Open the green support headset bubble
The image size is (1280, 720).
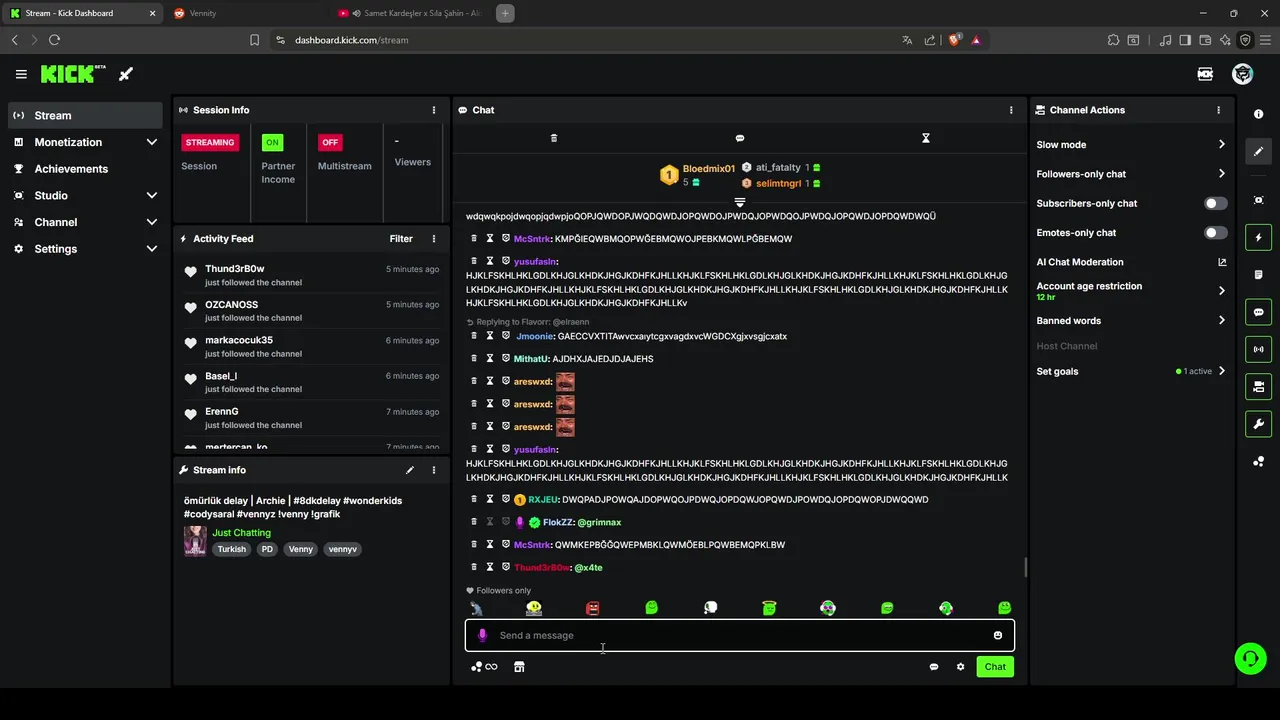click(1250, 658)
